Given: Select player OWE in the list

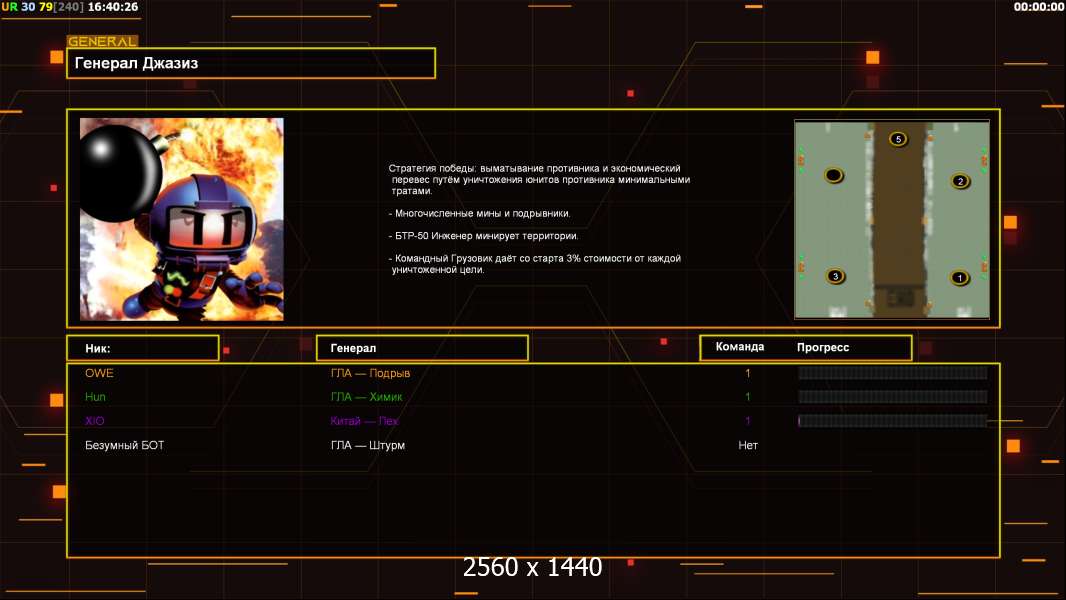Looking at the screenshot, I should click(99, 373).
